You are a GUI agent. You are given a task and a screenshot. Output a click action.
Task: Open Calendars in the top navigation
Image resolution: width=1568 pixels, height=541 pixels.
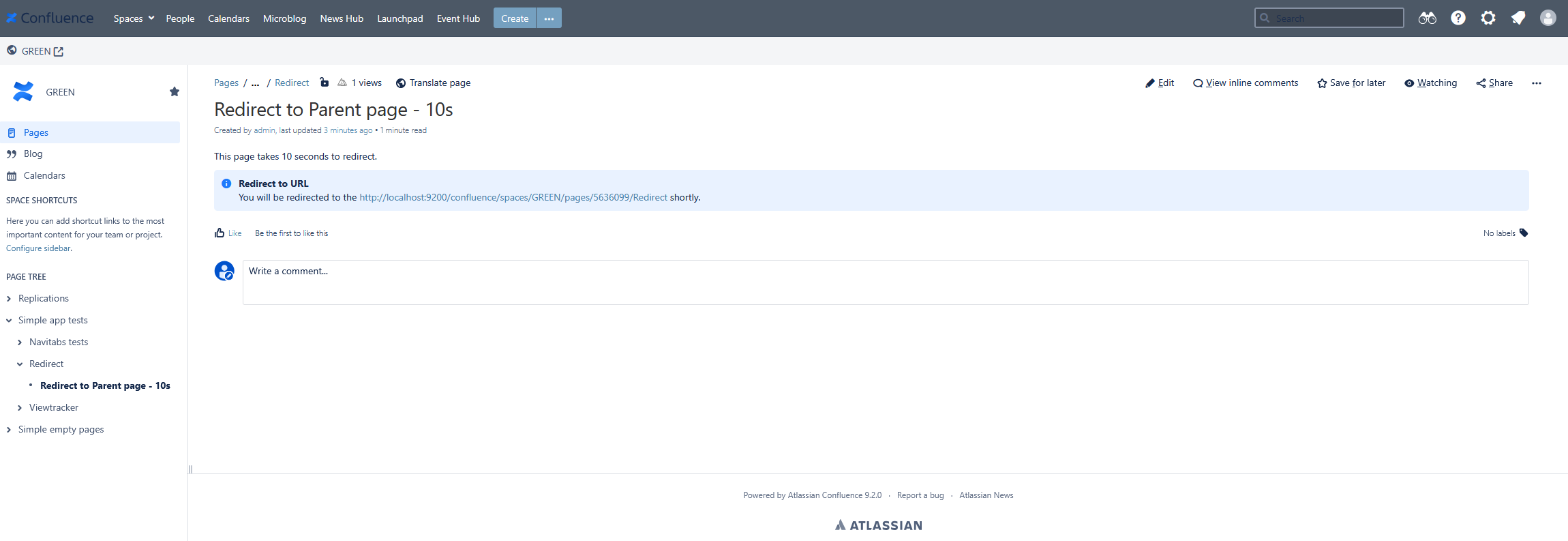[228, 18]
